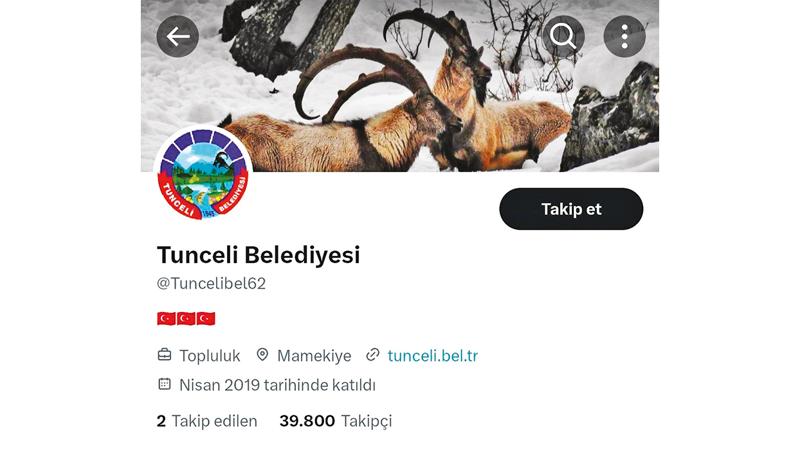Click the Takipçi label
The height and width of the screenshot is (450, 800).
coord(367,421)
